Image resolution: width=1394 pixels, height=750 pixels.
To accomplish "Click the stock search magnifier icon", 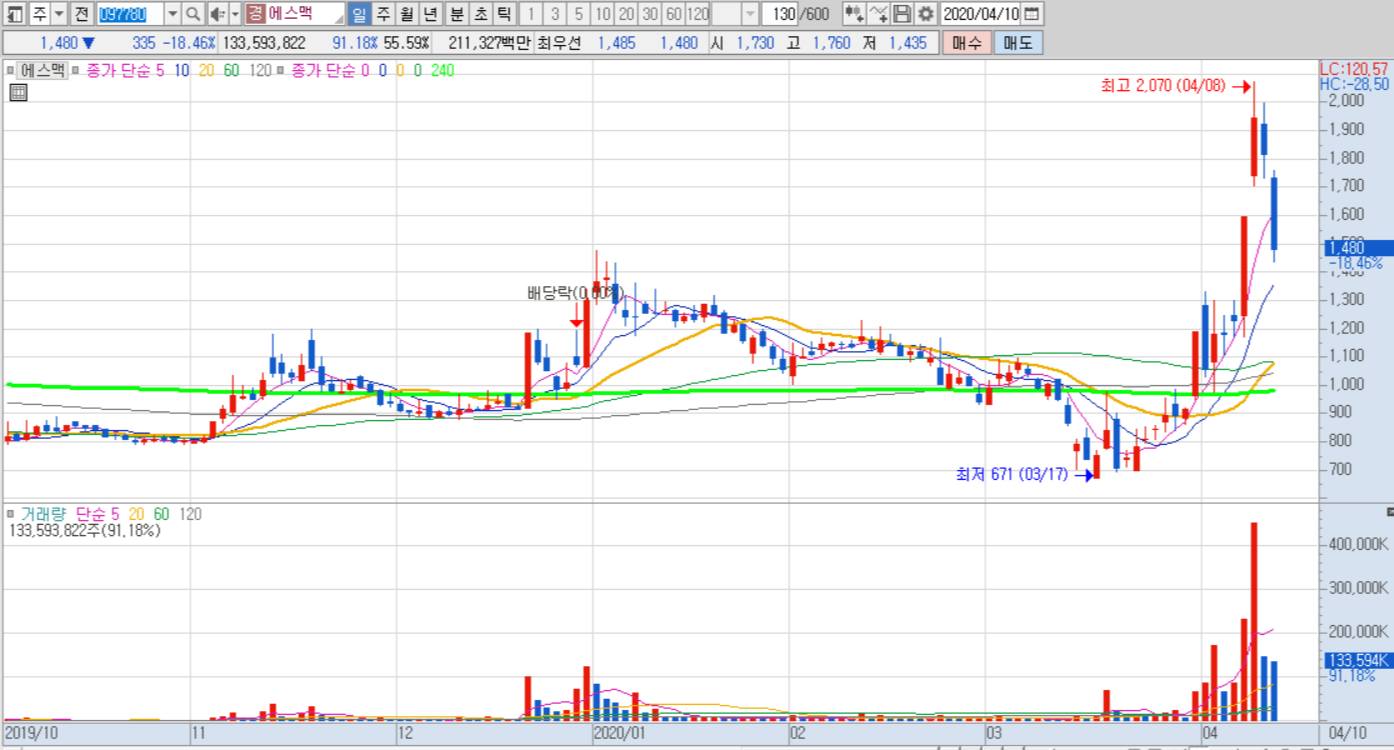I will (x=192, y=14).
